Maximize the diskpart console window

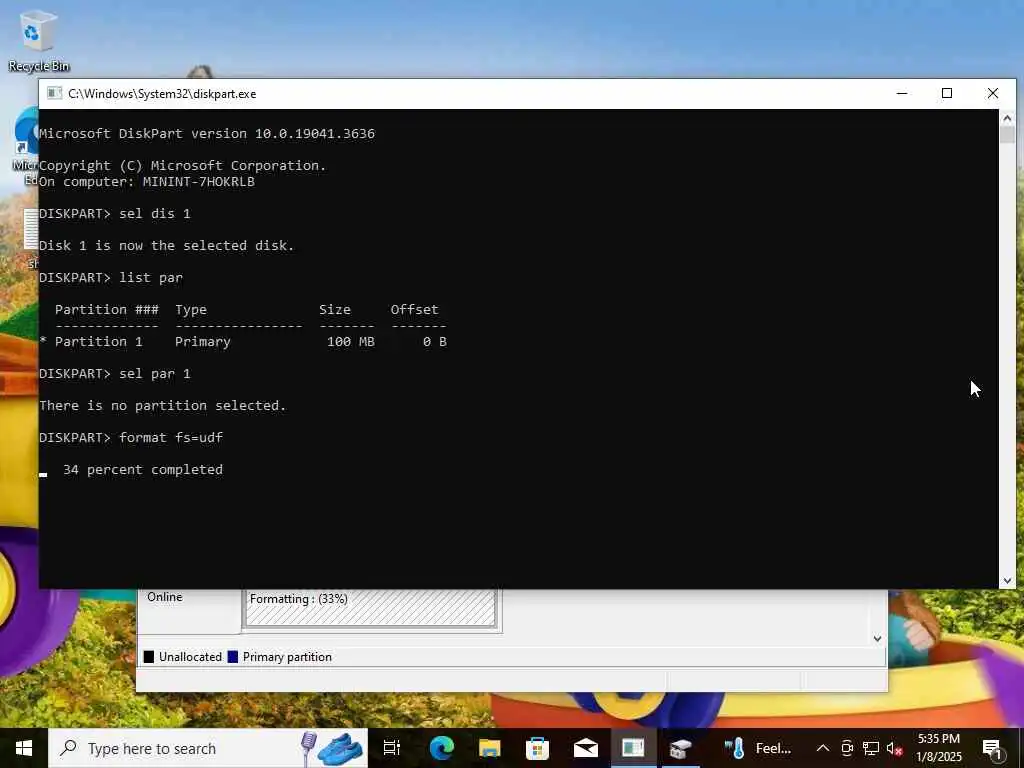[x=947, y=93]
